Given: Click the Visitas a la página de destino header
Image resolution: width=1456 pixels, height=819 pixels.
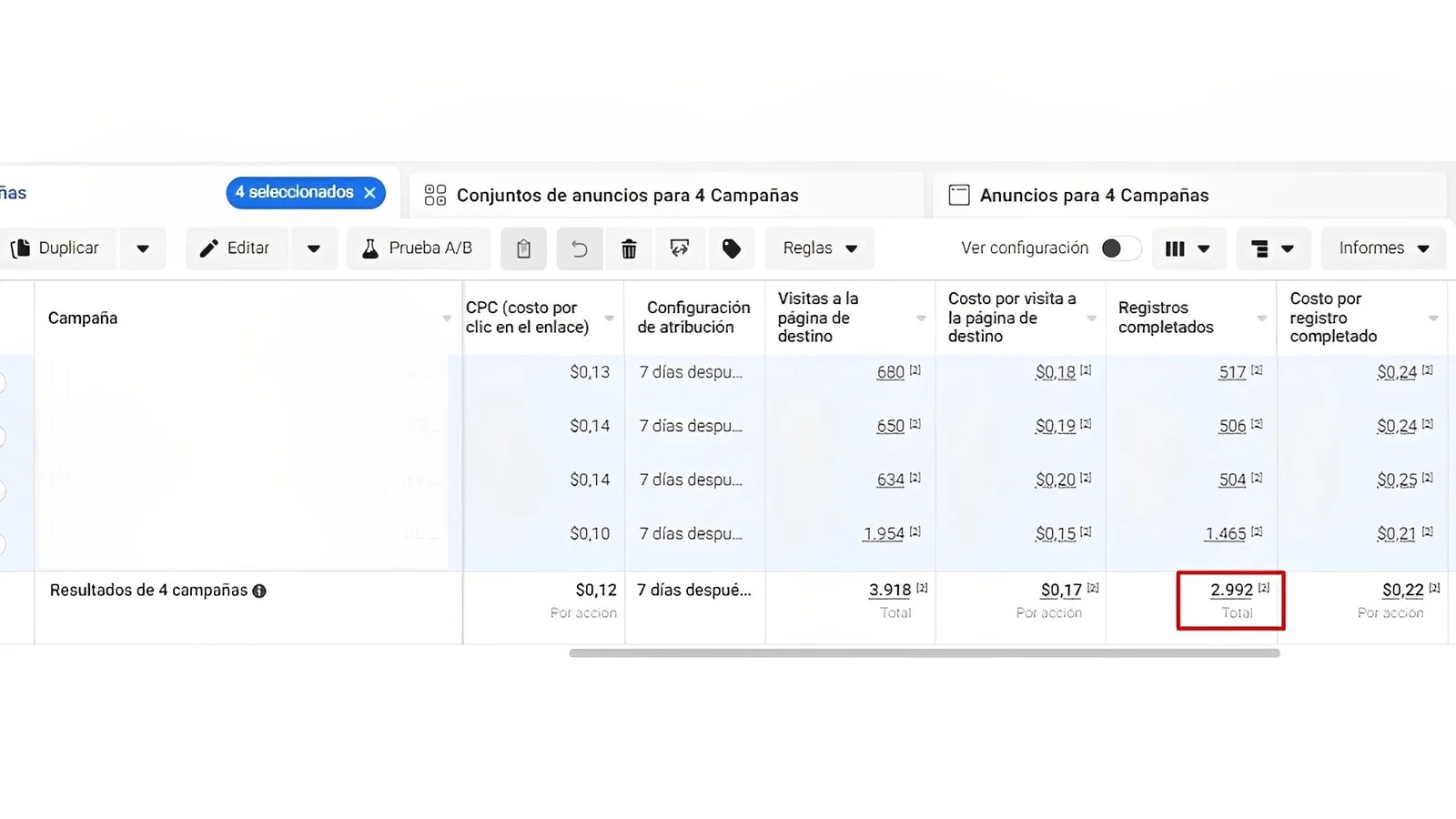Looking at the screenshot, I should click(850, 318).
